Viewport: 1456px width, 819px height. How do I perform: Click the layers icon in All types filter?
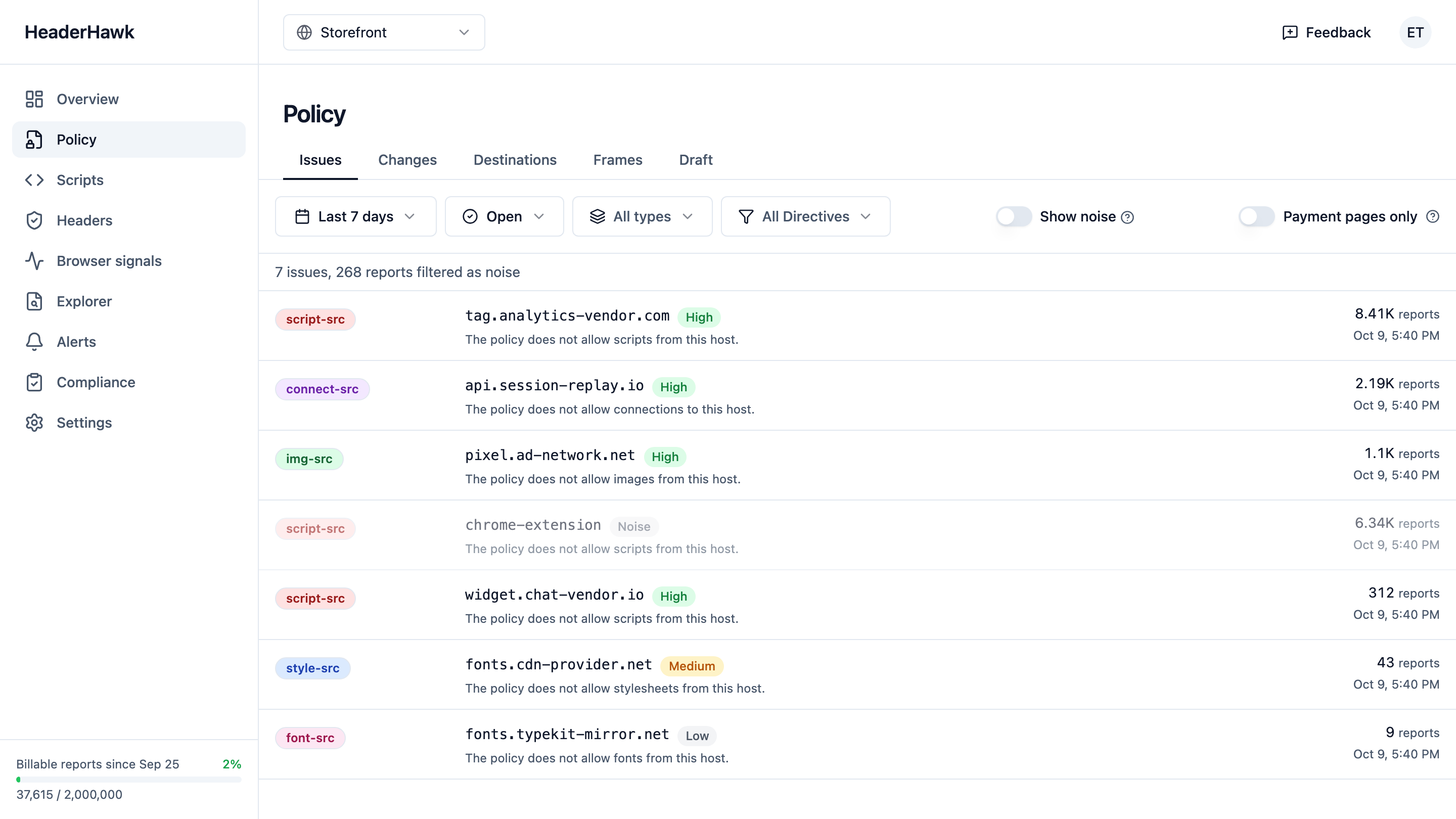(x=598, y=216)
